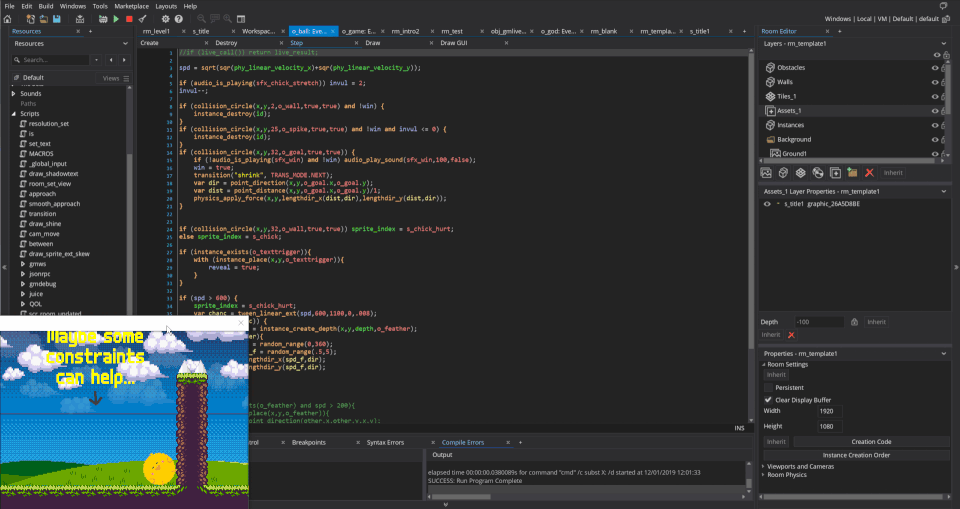Open the Layouts menu
Image resolution: width=960 pixels, height=509 pixels.
click(x=166, y=6)
